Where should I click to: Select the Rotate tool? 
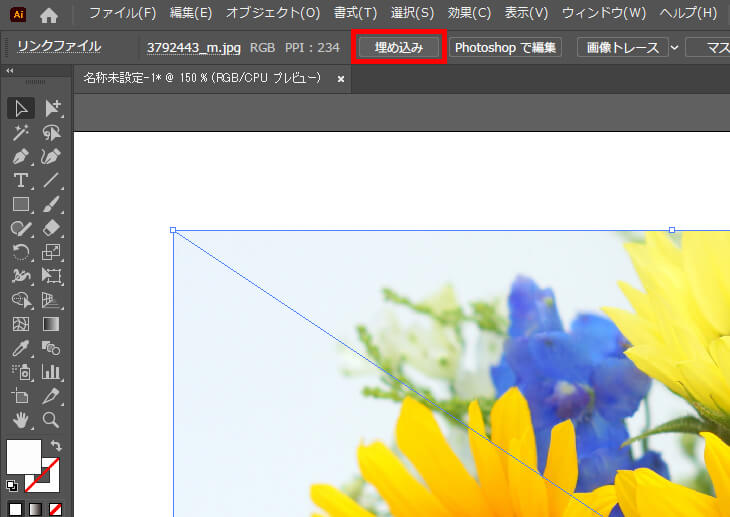coord(20,252)
